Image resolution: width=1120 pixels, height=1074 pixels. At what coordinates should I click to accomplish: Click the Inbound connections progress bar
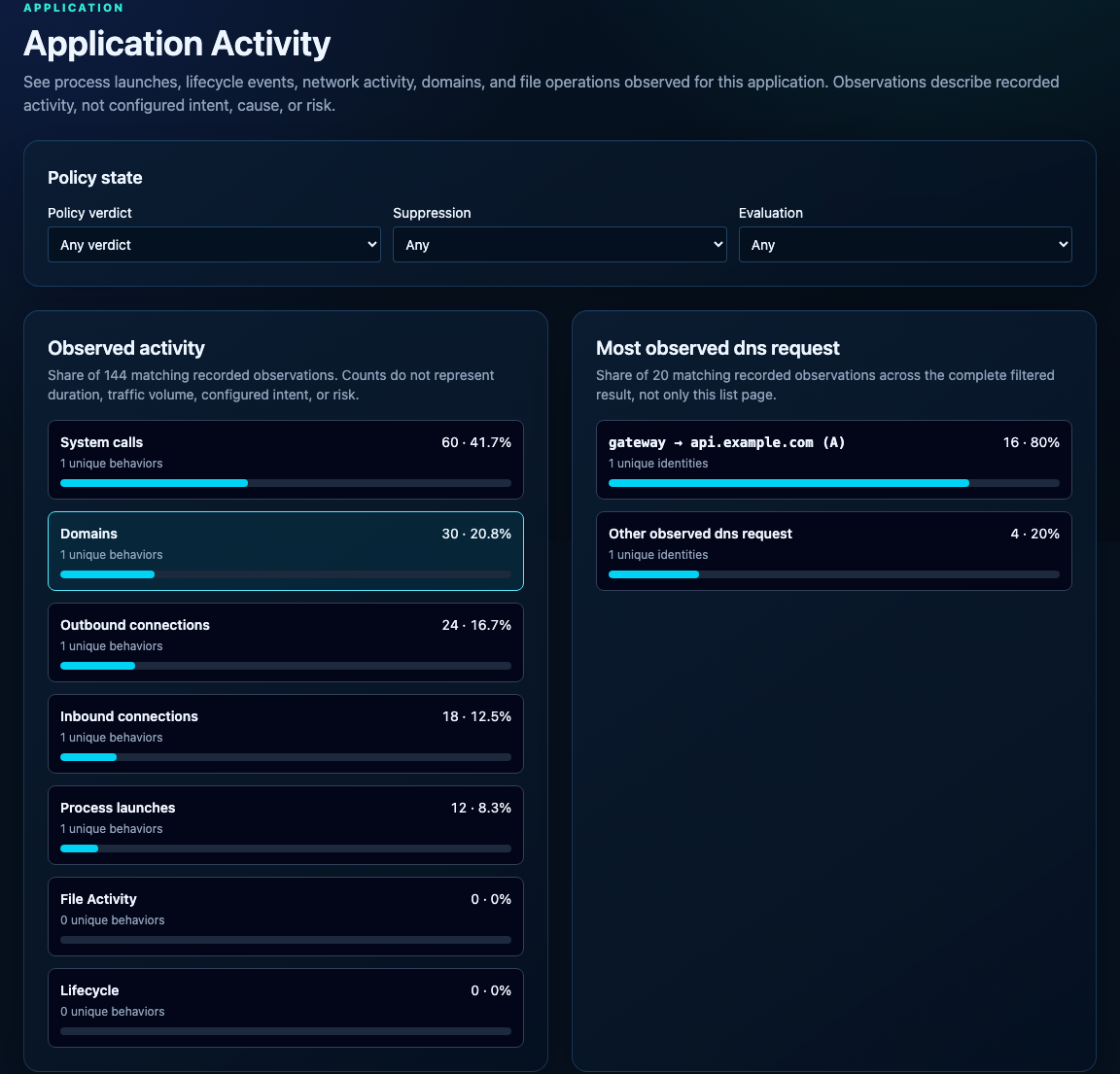[x=286, y=758]
